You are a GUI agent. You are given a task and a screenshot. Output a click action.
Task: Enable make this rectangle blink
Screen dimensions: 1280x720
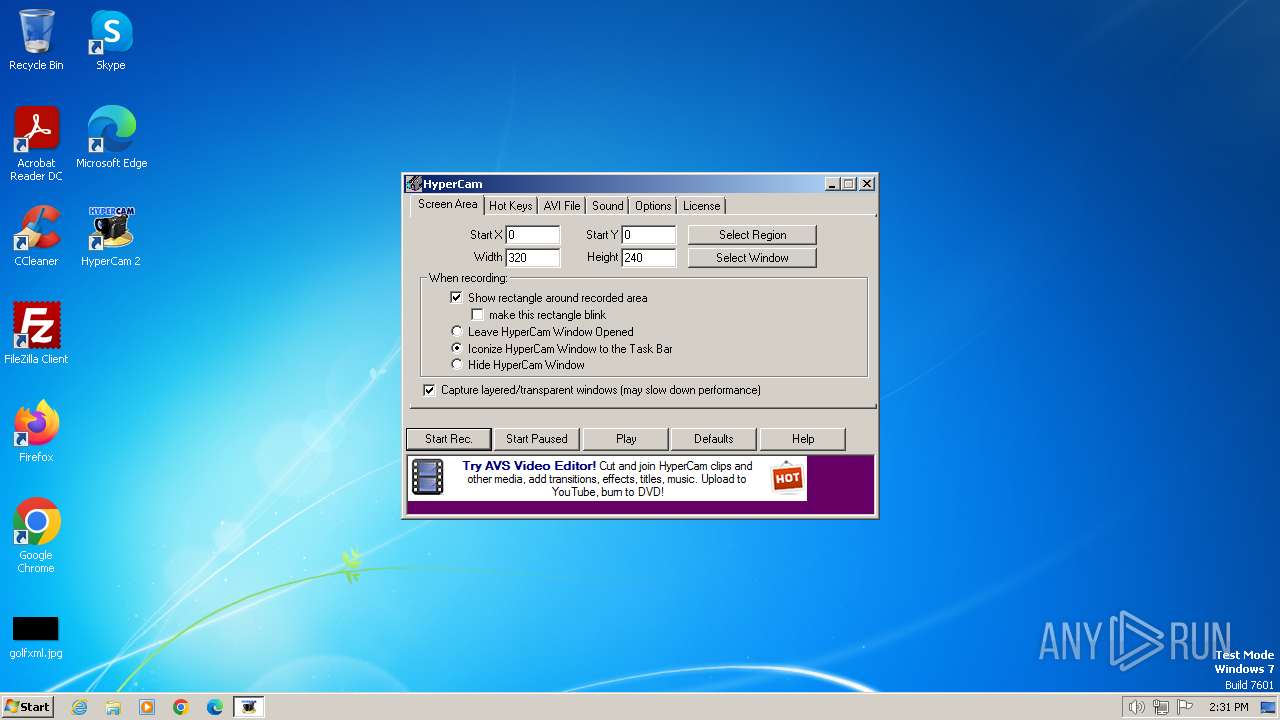pos(477,315)
